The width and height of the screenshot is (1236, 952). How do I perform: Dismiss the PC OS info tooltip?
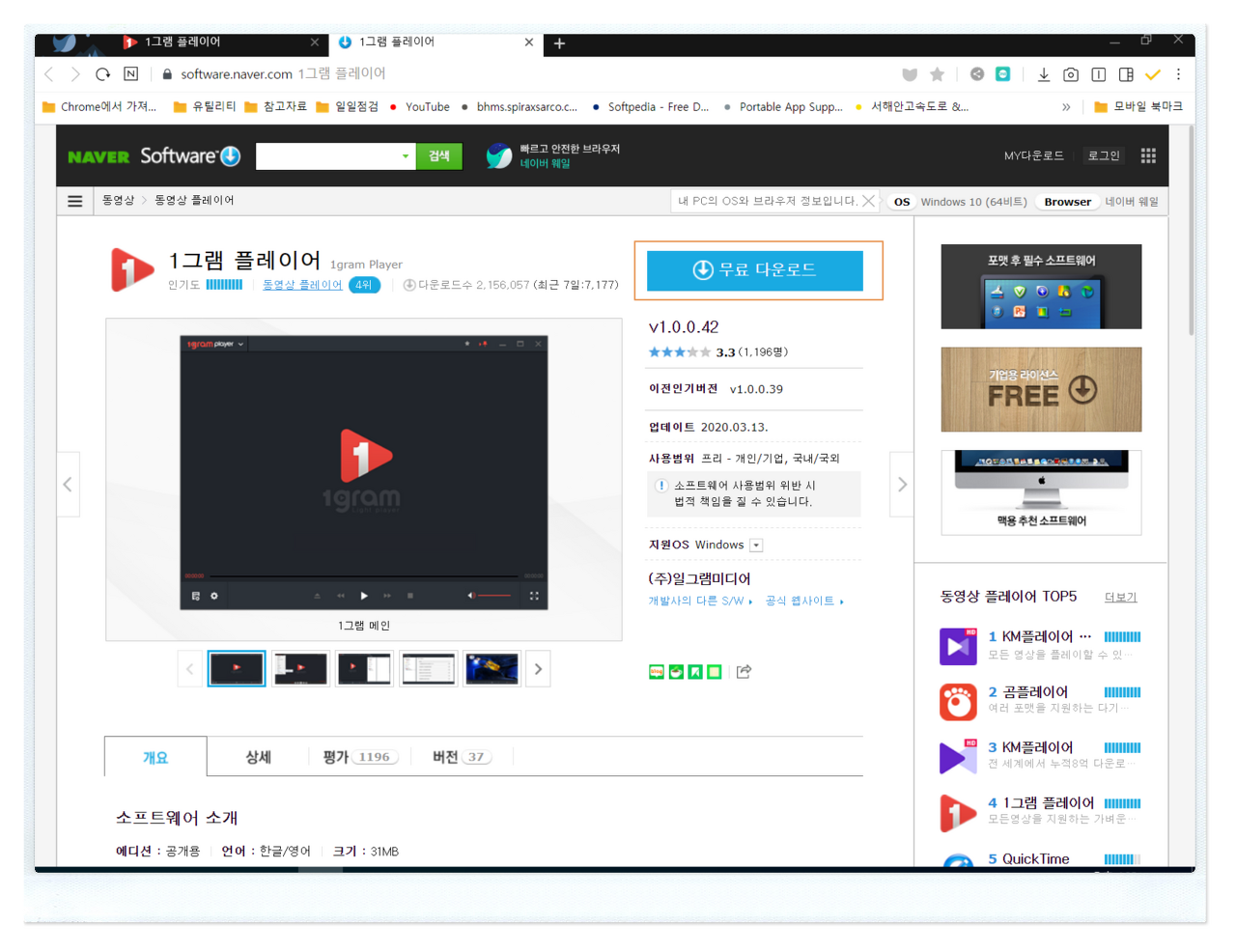(x=868, y=201)
